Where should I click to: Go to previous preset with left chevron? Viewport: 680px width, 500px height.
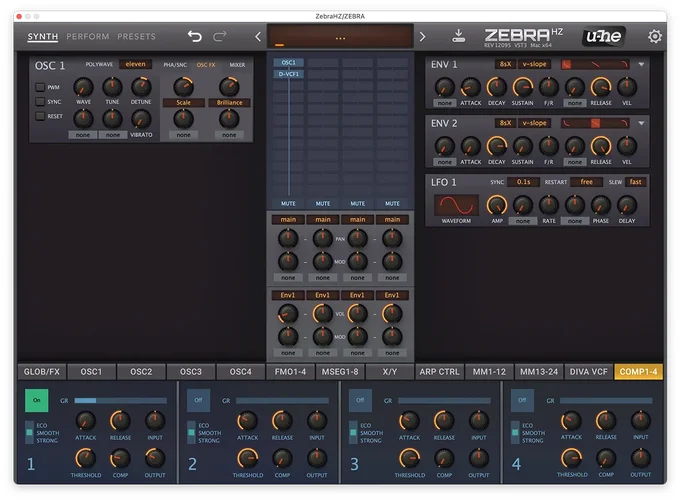coord(258,37)
